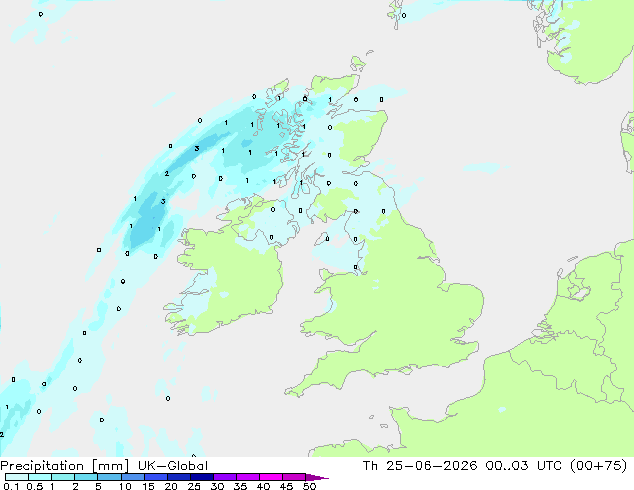Screen dimensions: 634x490
Task: Click the 'Th 25-06-2026' date text
Action: pos(420,466)
